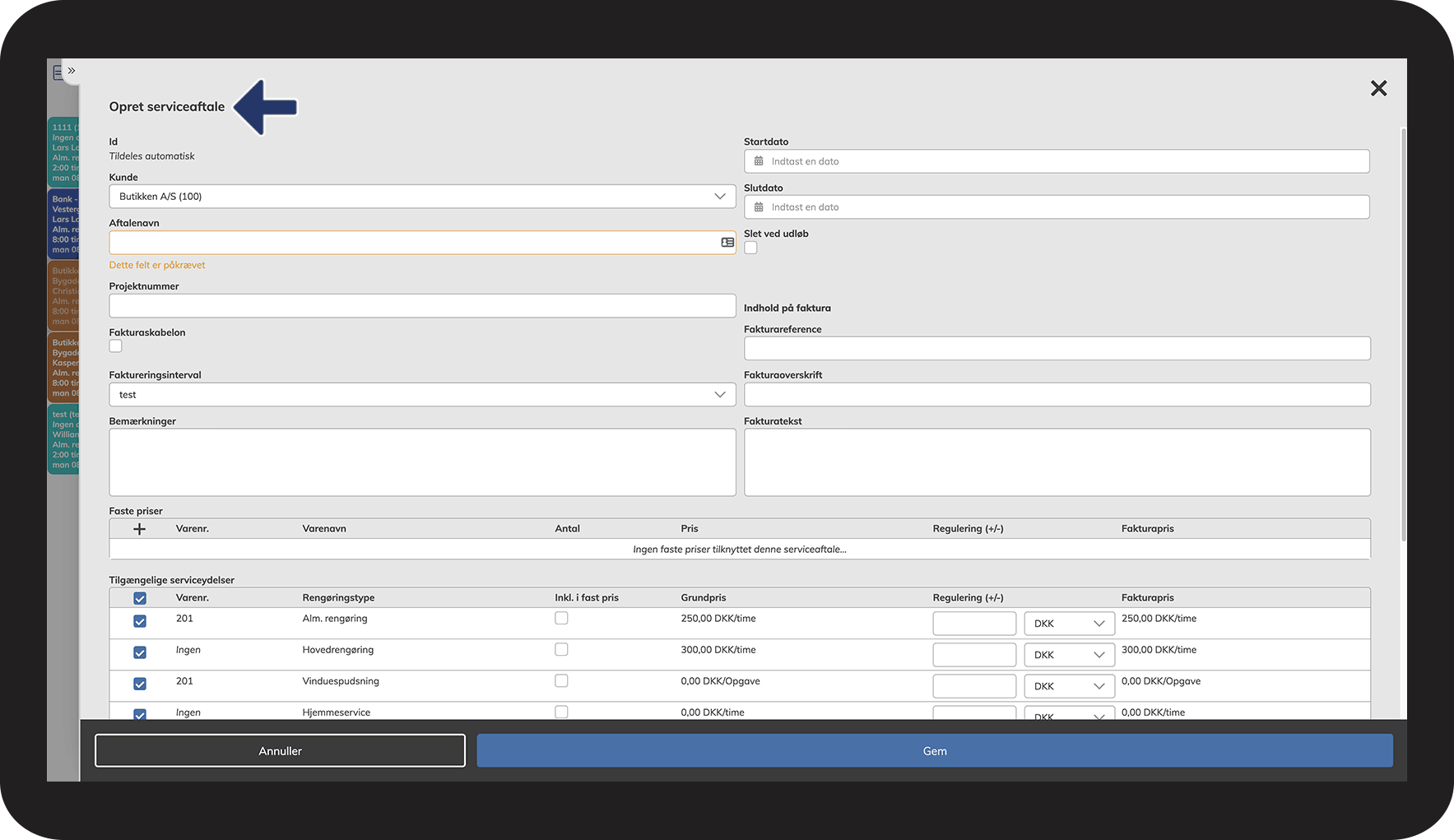
Task: Click the dialog's vertical scrollbar
Action: (1403, 329)
